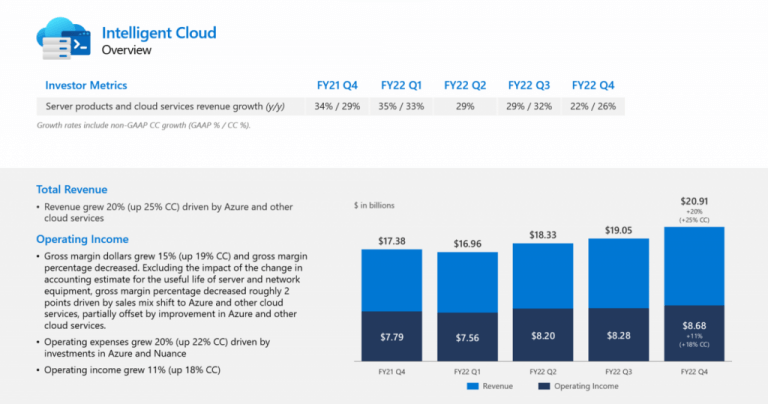The height and width of the screenshot is (404, 768).
Task: Click the single 29% table cell
Action: [x=465, y=106]
